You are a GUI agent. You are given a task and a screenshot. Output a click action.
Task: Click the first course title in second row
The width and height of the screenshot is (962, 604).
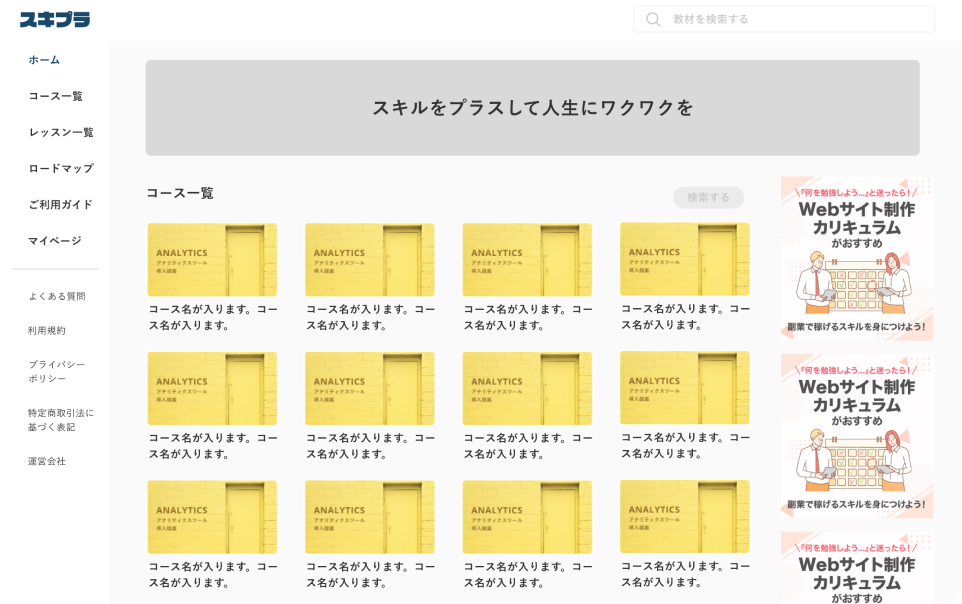tap(213, 446)
